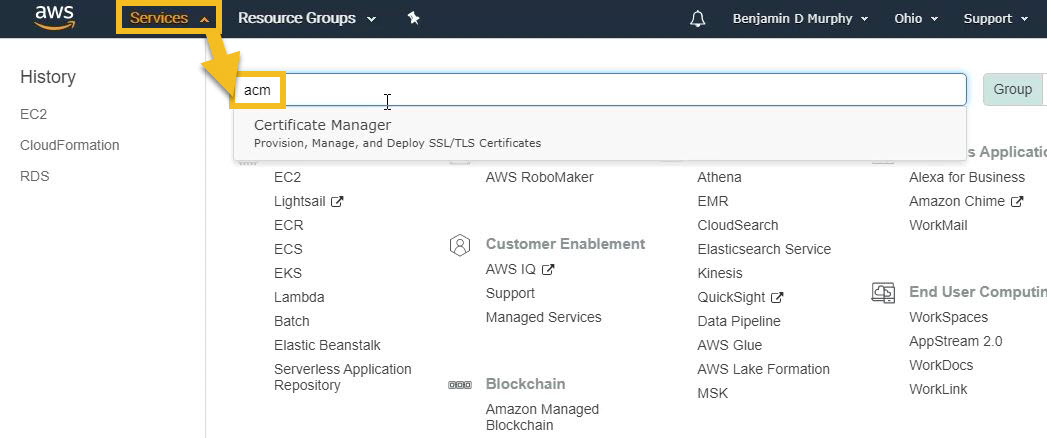Open RDS from History

click(35, 176)
